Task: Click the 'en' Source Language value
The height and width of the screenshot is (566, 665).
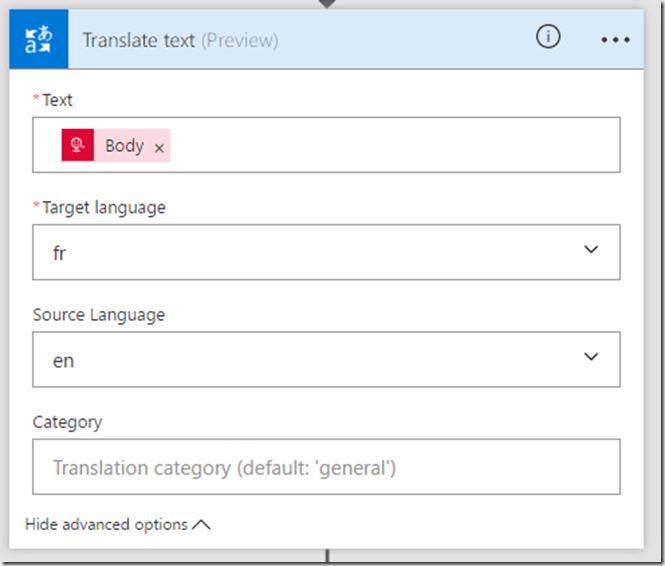Action: pos(63,360)
